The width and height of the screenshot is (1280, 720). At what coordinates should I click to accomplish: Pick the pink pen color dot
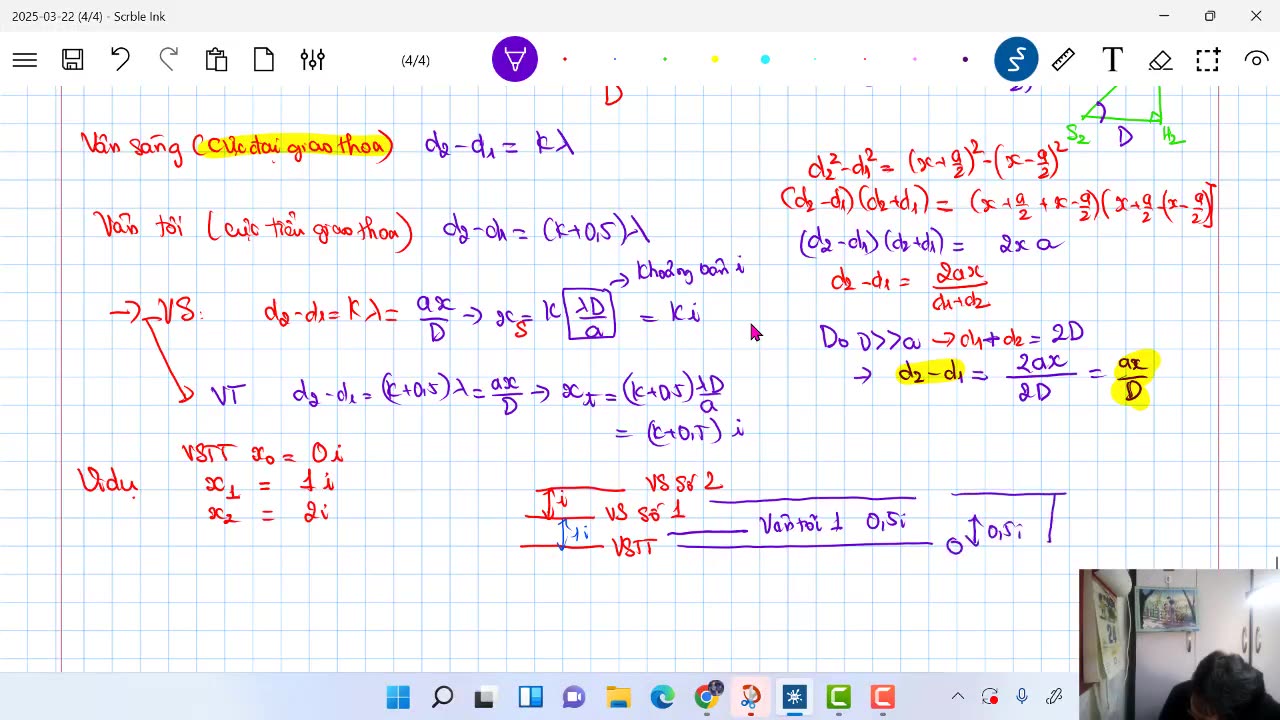tap(915, 60)
